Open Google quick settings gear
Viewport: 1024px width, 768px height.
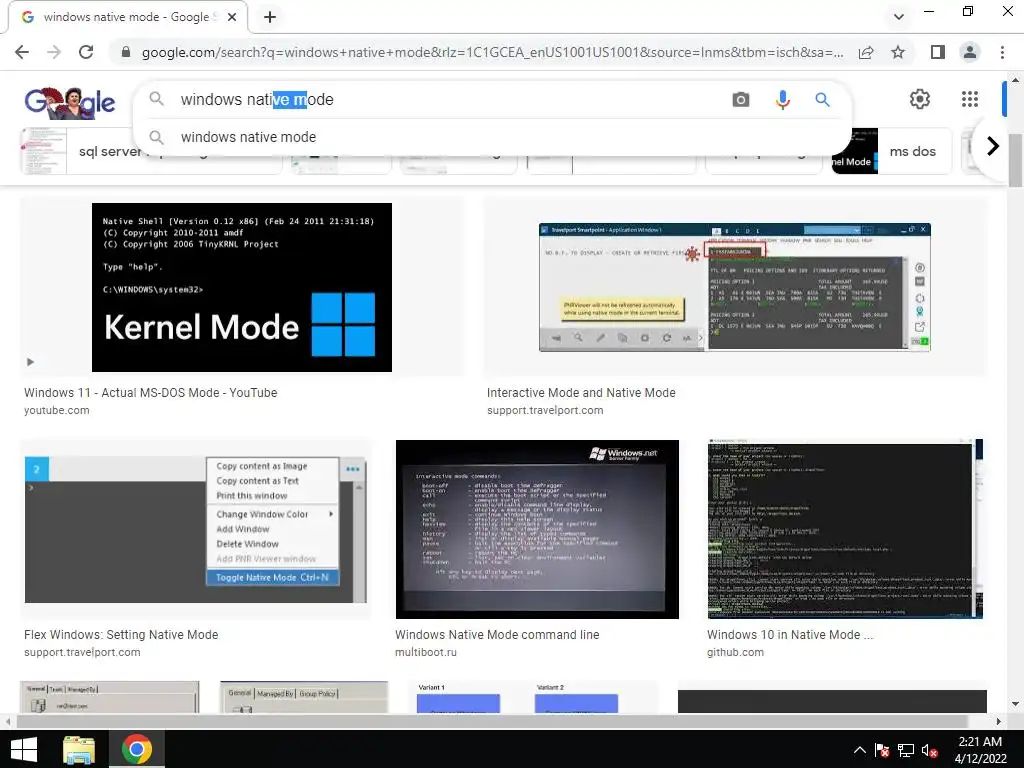(x=920, y=99)
